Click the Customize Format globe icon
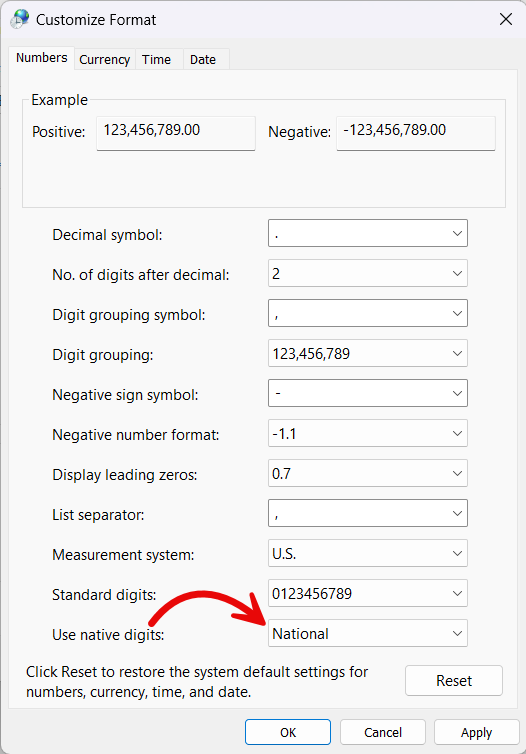This screenshot has height=754, width=526. (x=20, y=19)
